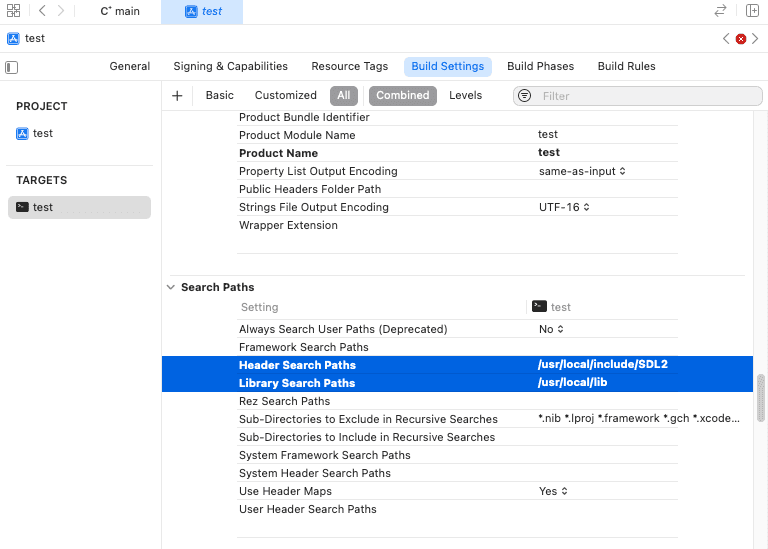This screenshot has width=768, height=549.
Task: Hide the project and targets sidebar
Action: click(x=12, y=67)
